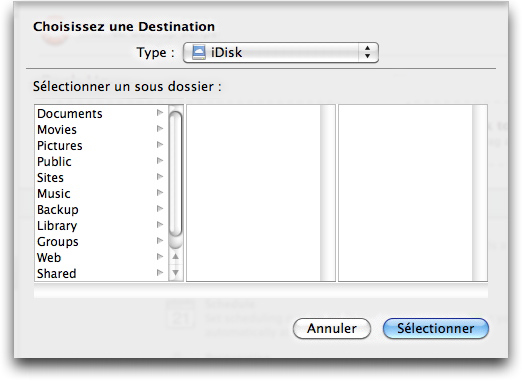Expand the Movies folder arrow
522x381 pixels.
coord(160,129)
